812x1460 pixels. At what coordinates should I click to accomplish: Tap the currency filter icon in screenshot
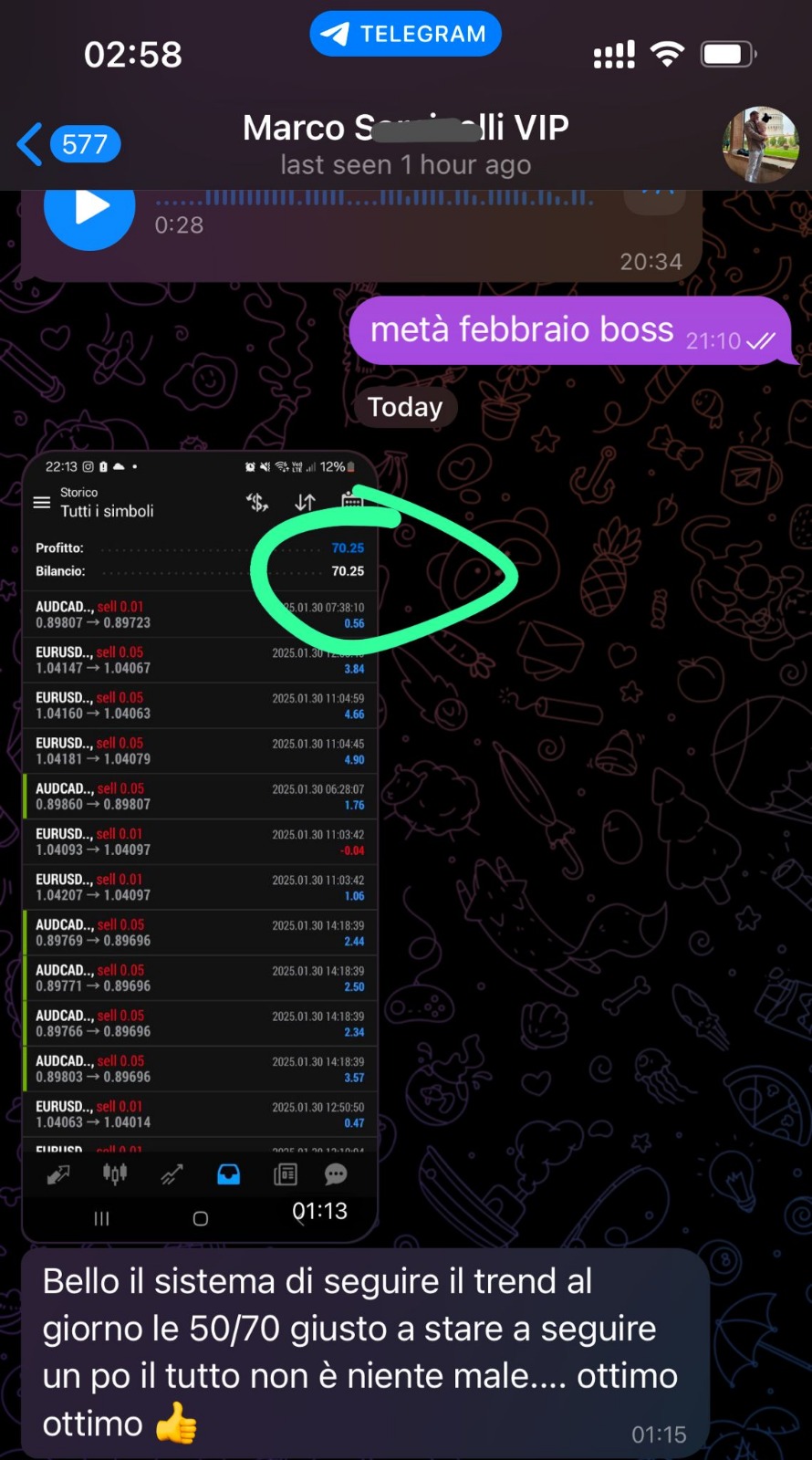[257, 502]
